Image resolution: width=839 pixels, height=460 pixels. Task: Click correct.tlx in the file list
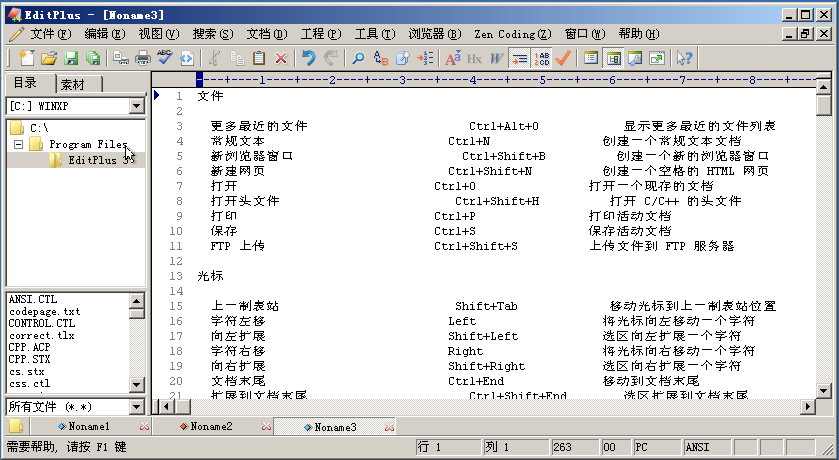(x=42, y=335)
